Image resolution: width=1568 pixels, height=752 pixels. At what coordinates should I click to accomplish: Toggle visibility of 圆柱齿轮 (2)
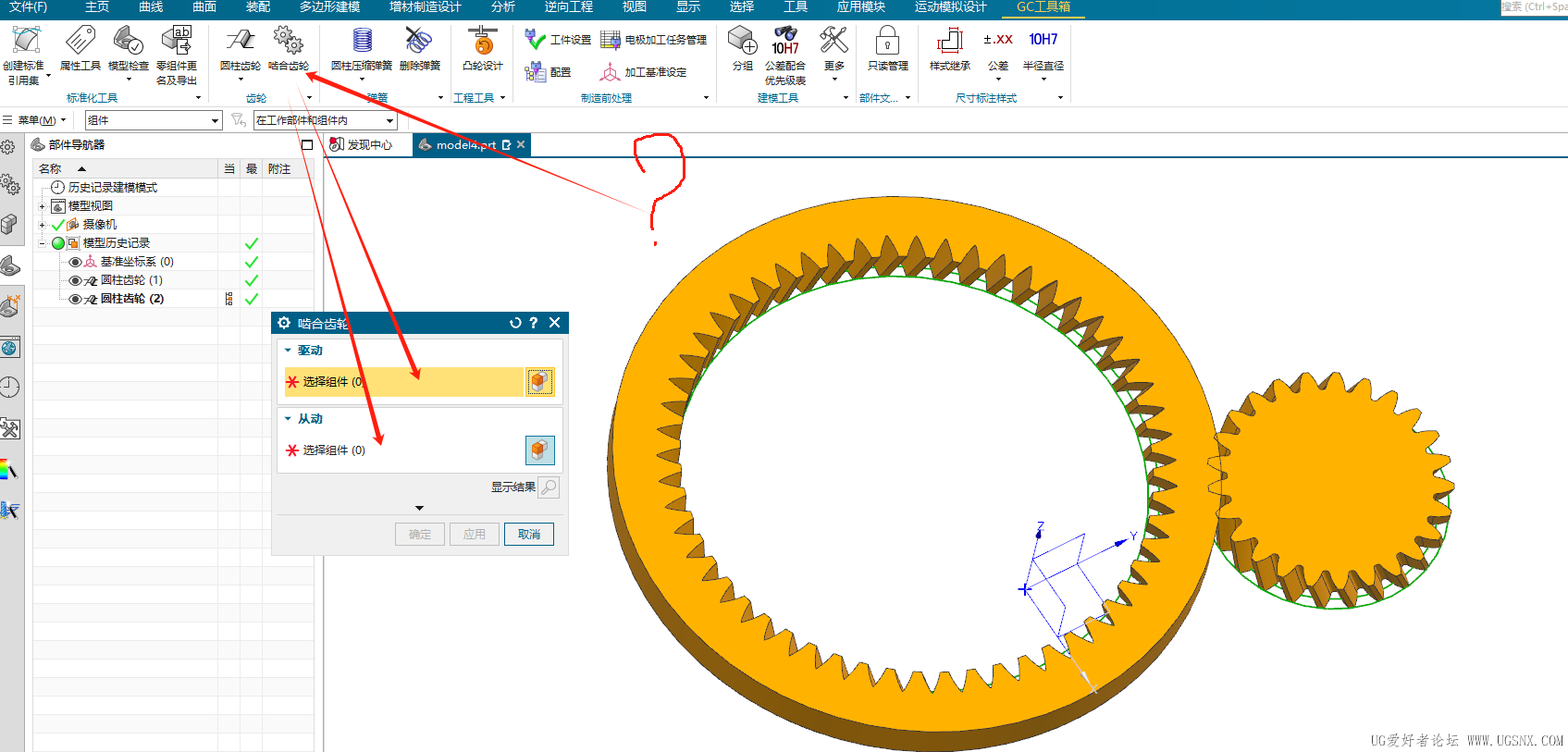point(76,299)
